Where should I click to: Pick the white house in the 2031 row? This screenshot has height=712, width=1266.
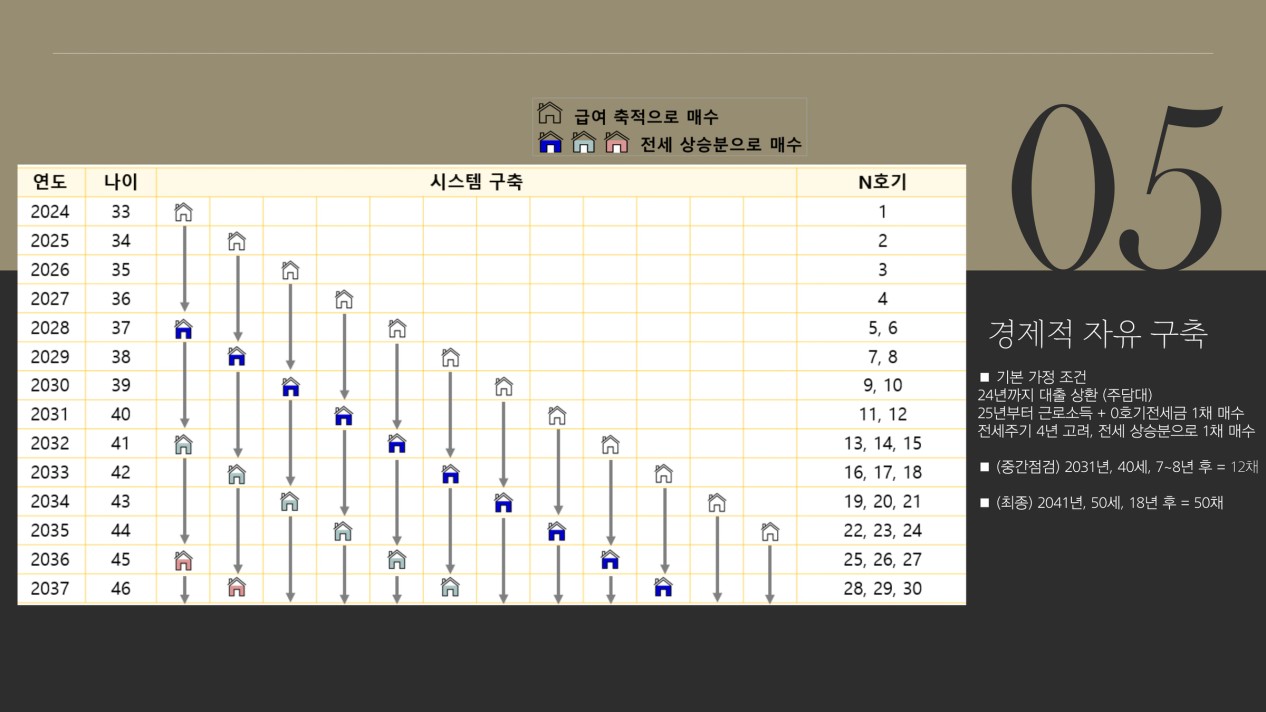(x=557, y=415)
